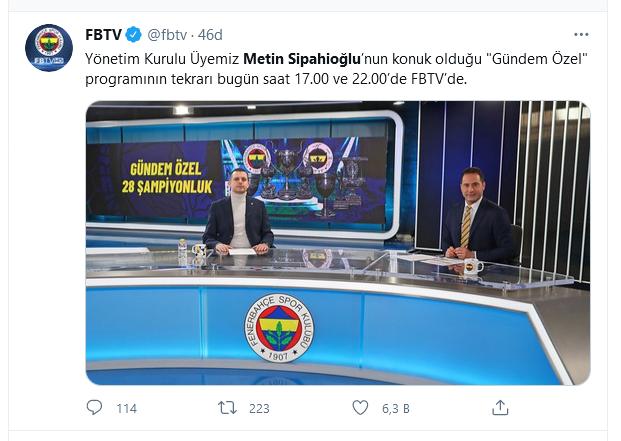
Task: Click the tweet text about program tekrarı
Action: [x=336, y=69]
